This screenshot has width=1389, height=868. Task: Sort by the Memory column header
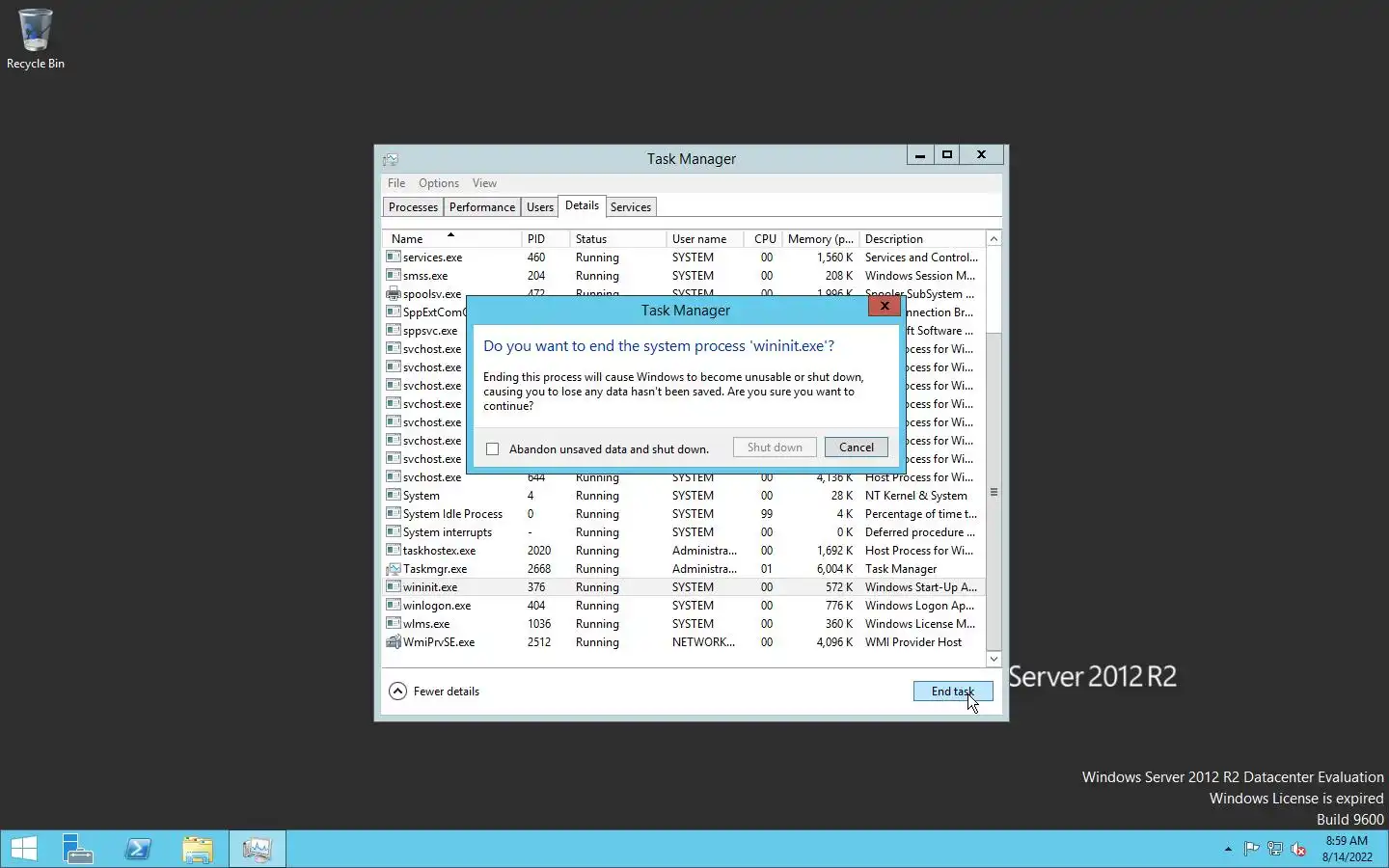point(820,239)
